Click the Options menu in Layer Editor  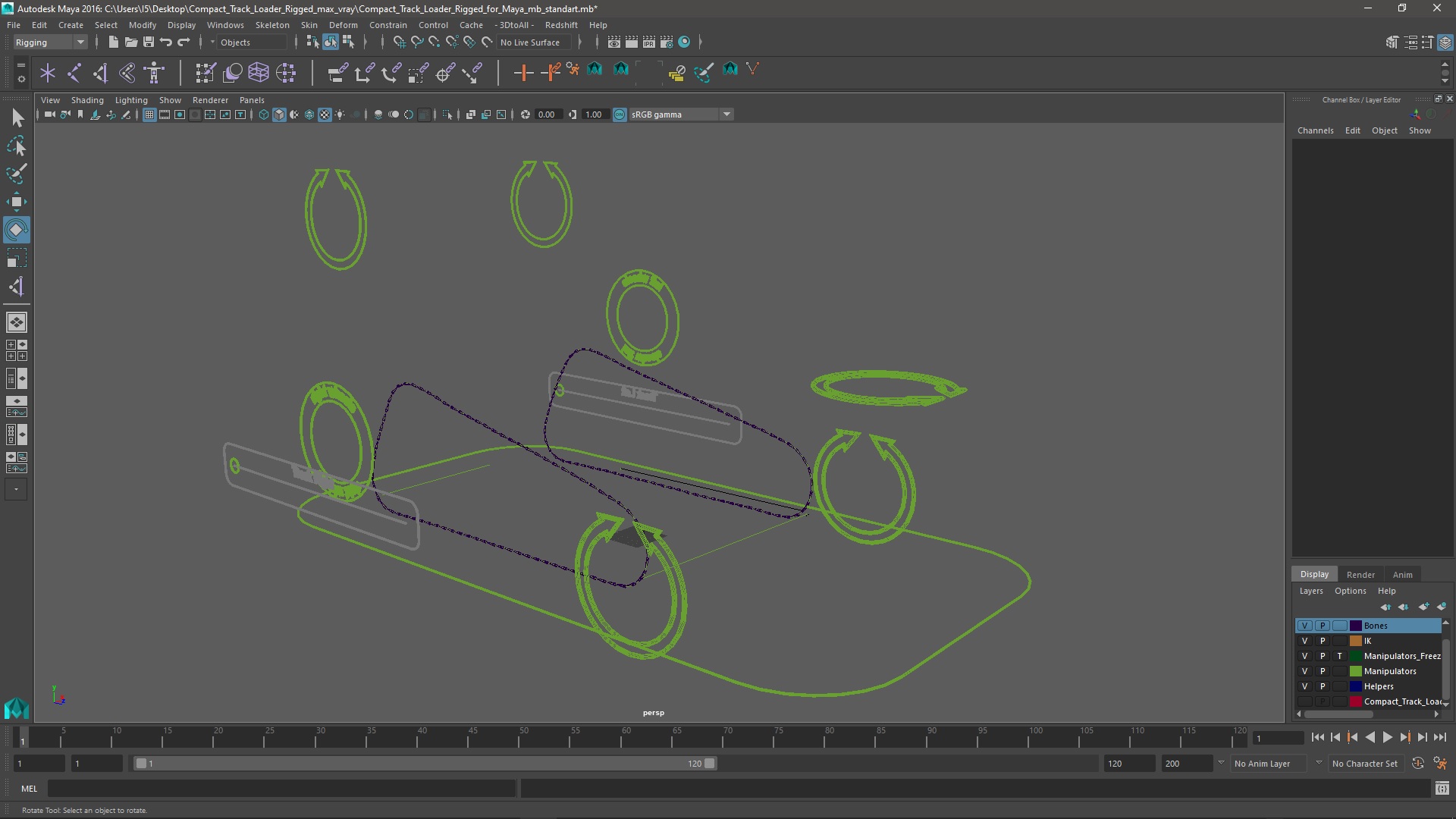[x=1350, y=591]
